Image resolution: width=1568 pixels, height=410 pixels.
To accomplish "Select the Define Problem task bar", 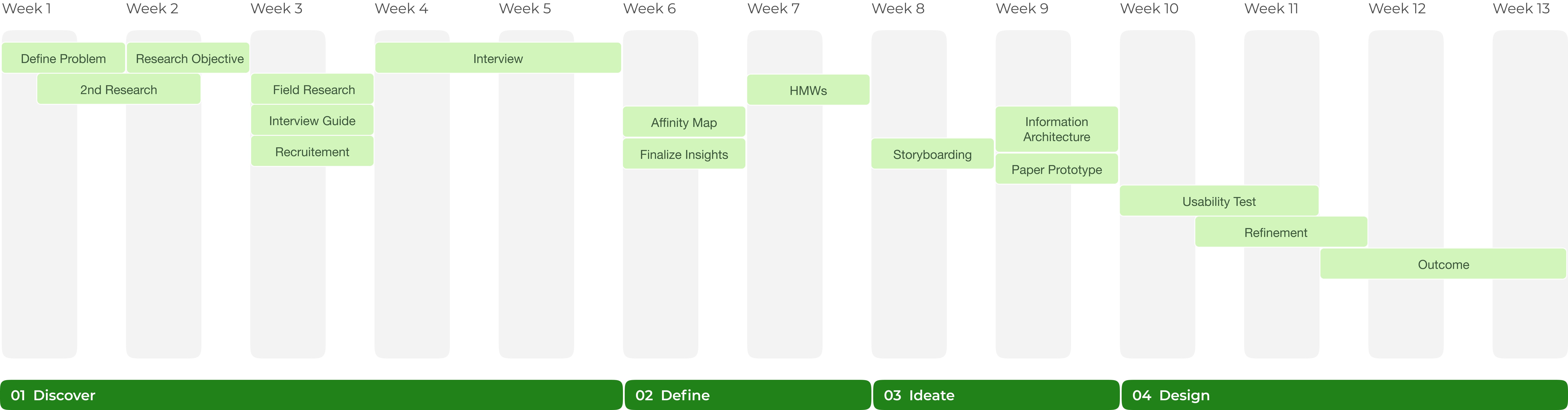I will [x=63, y=58].
